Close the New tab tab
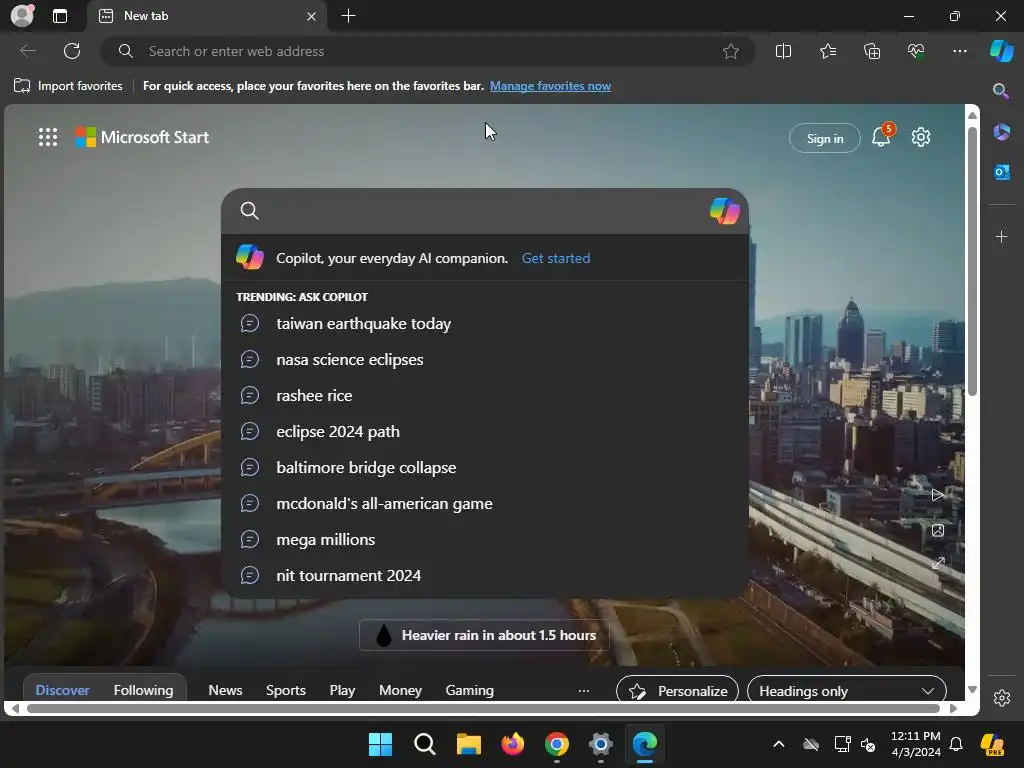The height and width of the screenshot is (768, 1024). pos(312,16)
